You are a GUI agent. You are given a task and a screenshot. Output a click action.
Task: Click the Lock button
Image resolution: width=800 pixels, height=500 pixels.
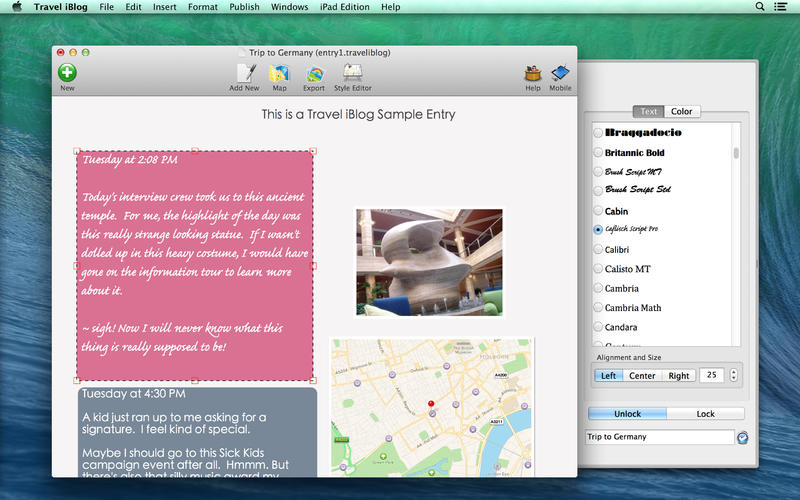click(705, 414)
